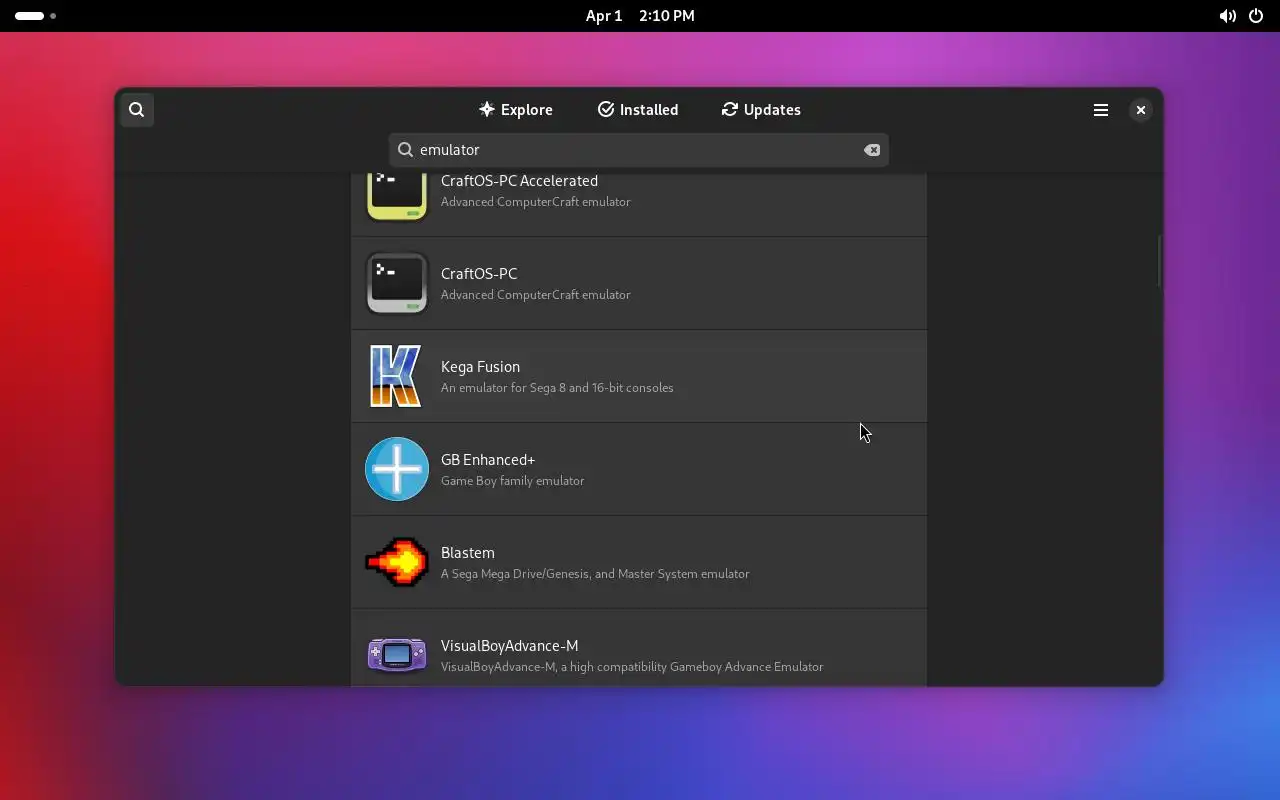Switch to the Explore tab
The width and height of the screenshot is (1280, 800).
(x=516, y=110)
